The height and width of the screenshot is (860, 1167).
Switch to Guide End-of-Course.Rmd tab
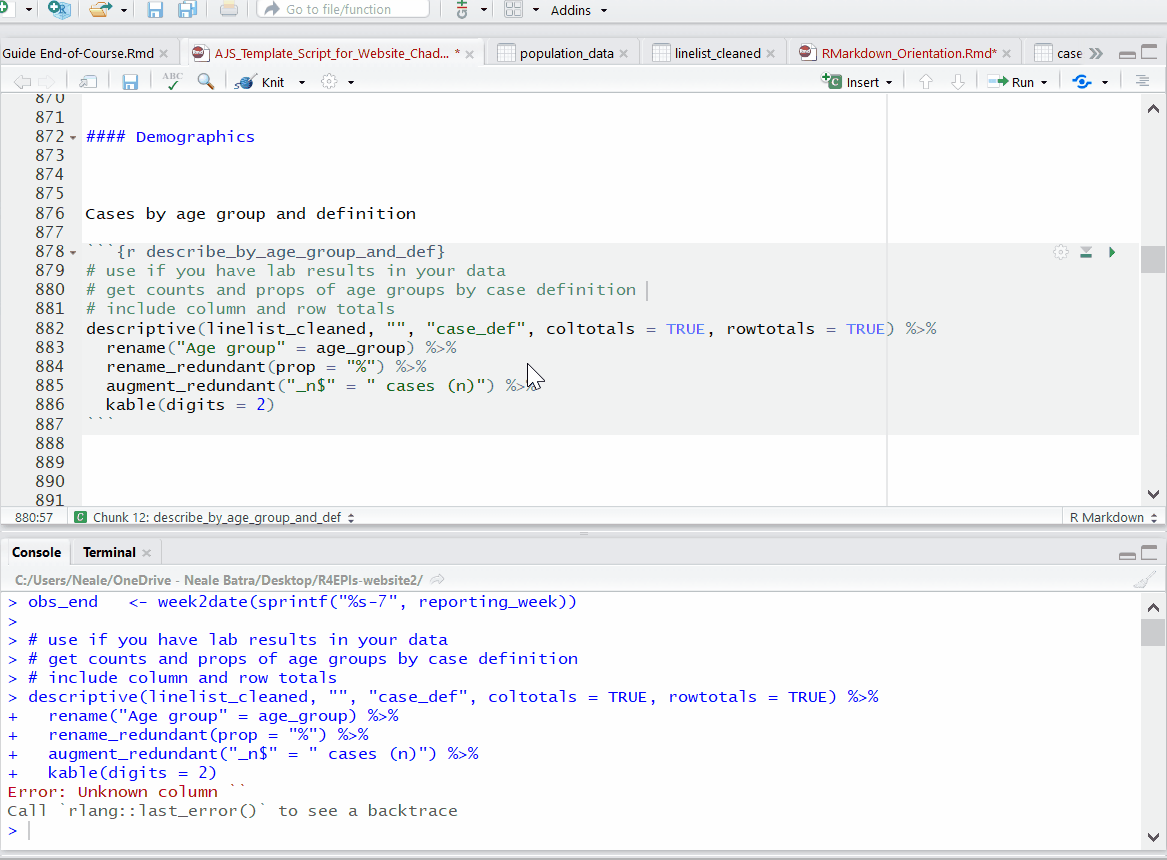(x=78, y=54)
